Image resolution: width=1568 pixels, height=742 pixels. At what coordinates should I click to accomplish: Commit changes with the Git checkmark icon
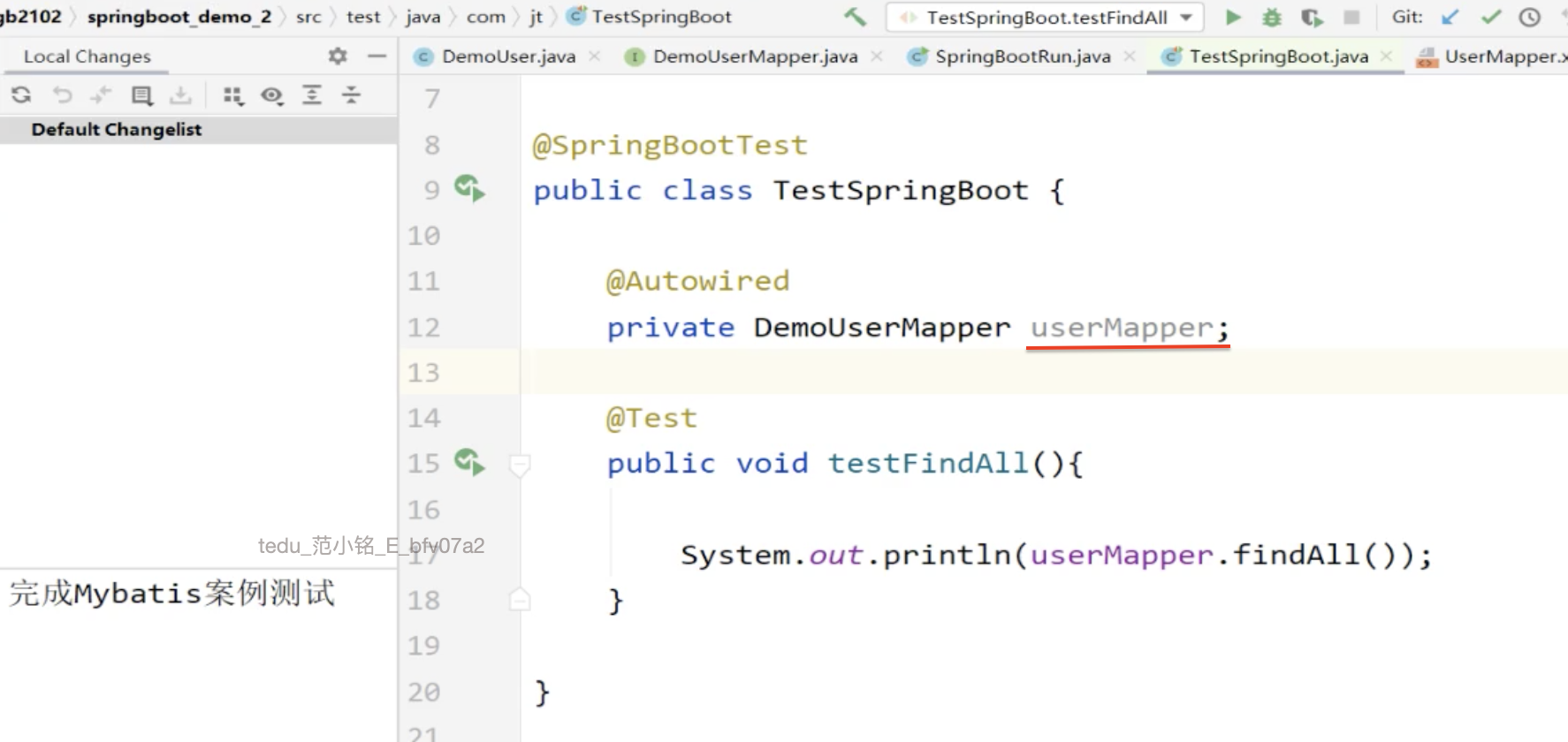pyautogui.click(x=1491, y=17)
